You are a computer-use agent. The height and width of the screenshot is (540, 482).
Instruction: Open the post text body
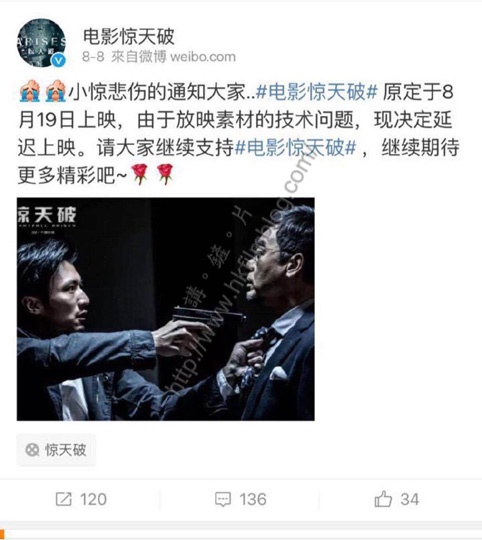click(238, 134)
